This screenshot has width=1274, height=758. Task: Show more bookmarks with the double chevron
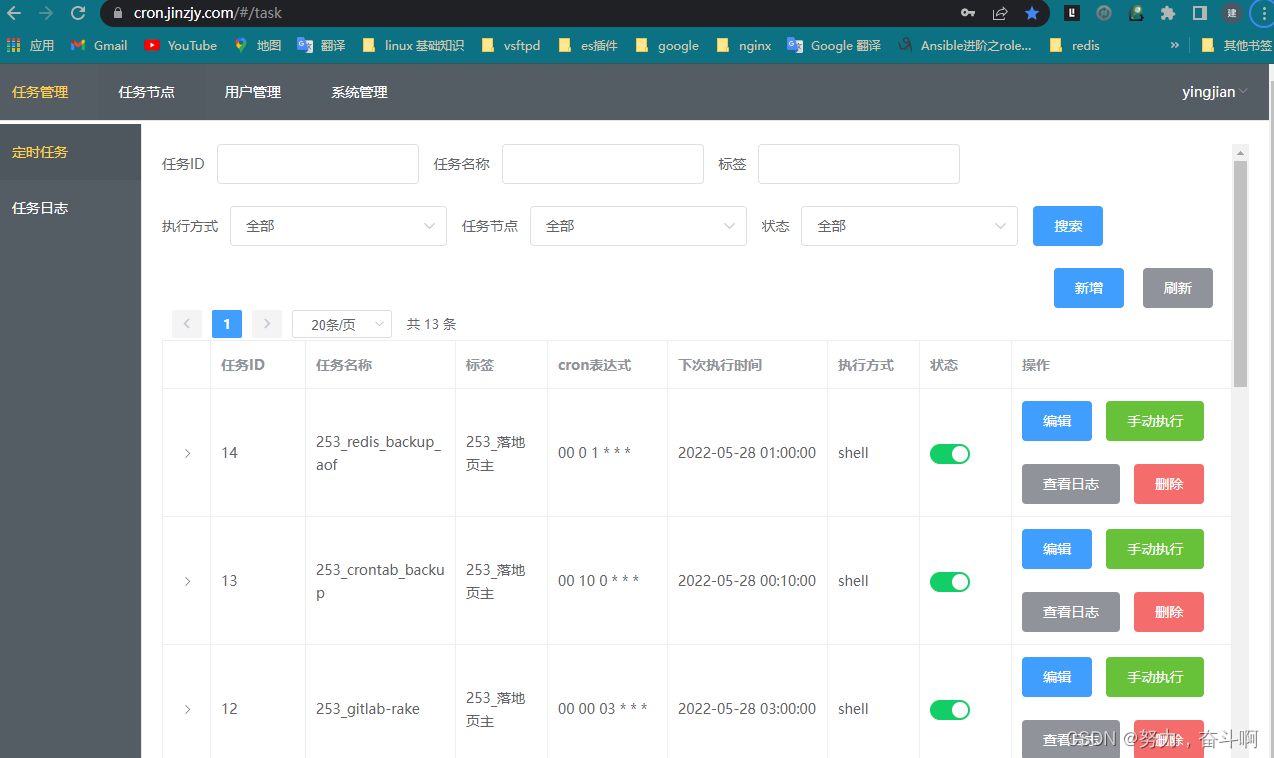(1175, 45)
